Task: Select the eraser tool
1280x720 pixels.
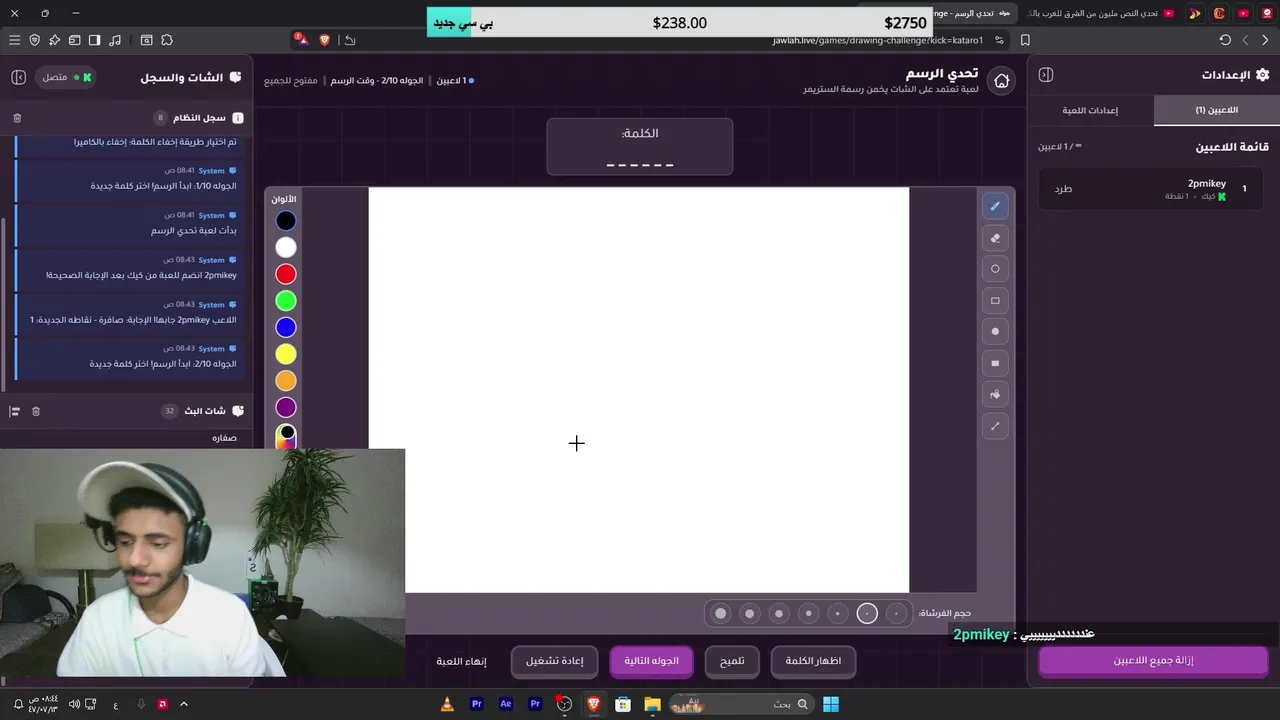Action: point(995,238)
